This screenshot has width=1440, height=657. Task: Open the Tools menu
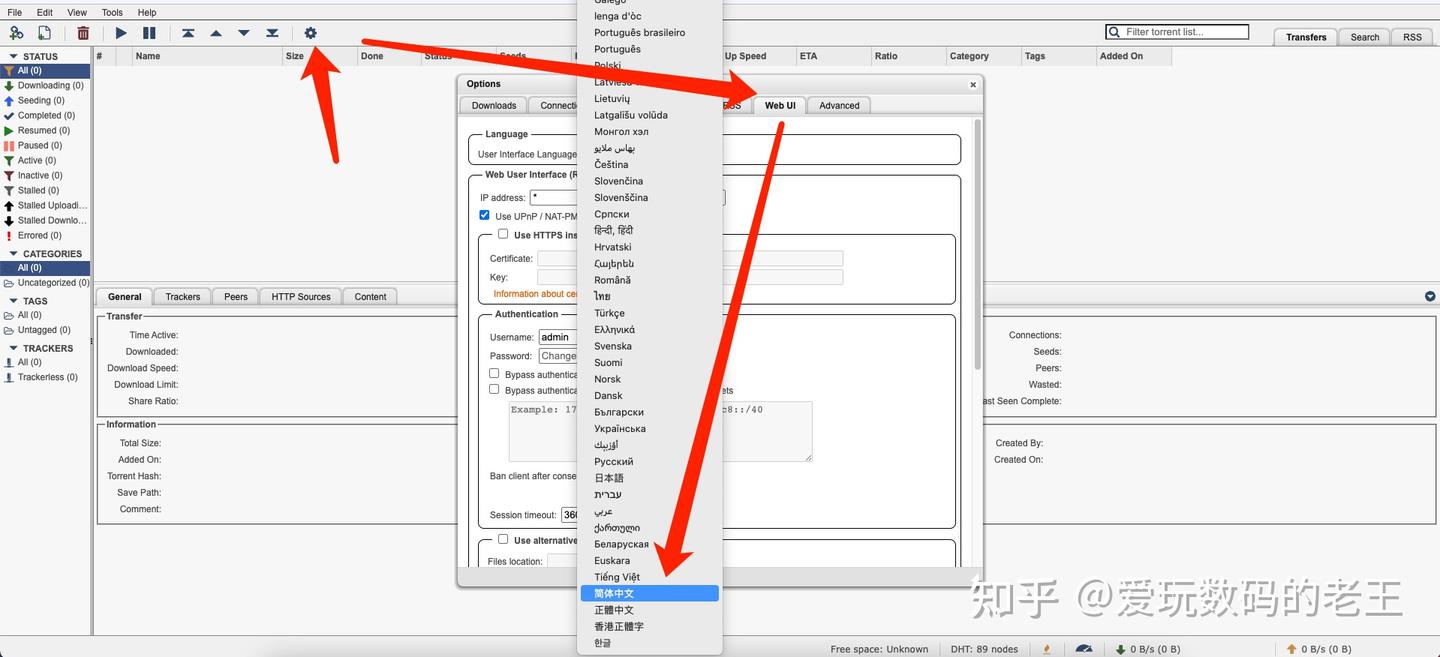coord(112,12)
